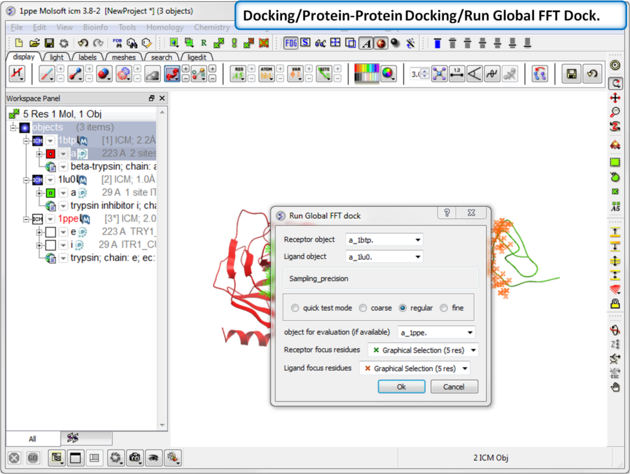Click the GO button icon at bottom left
This screenshot has height=474, width=630.
tap(33, 458)
